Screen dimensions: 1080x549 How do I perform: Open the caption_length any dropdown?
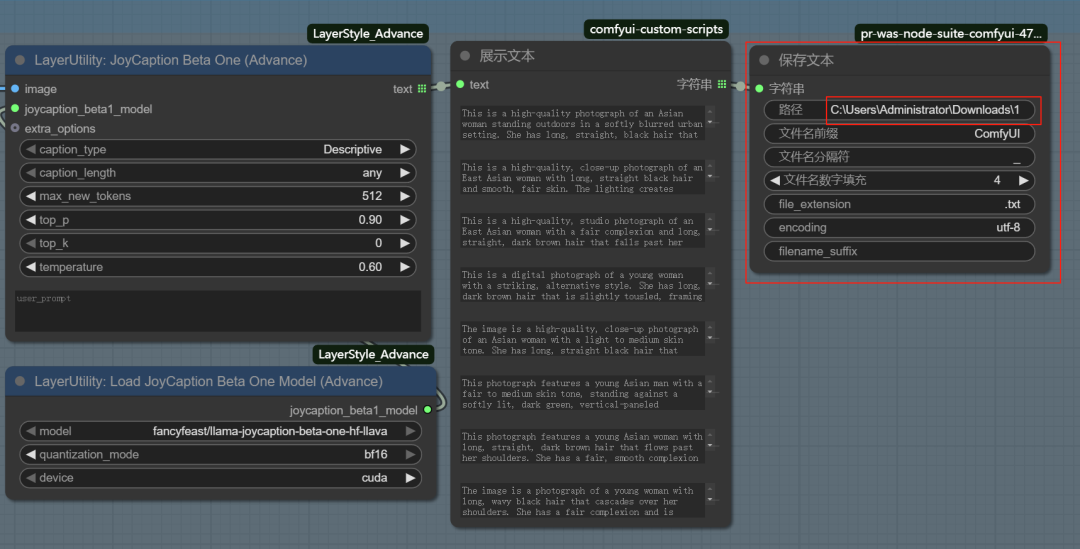[218, 173]
